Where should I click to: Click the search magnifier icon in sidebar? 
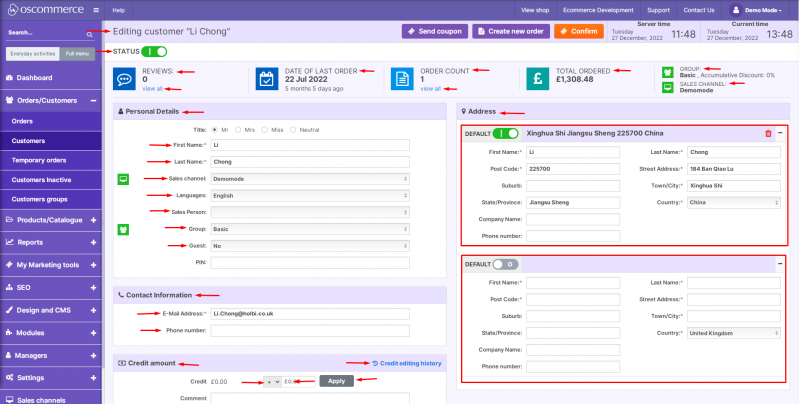pyautogui.click(x=89, y=33)
